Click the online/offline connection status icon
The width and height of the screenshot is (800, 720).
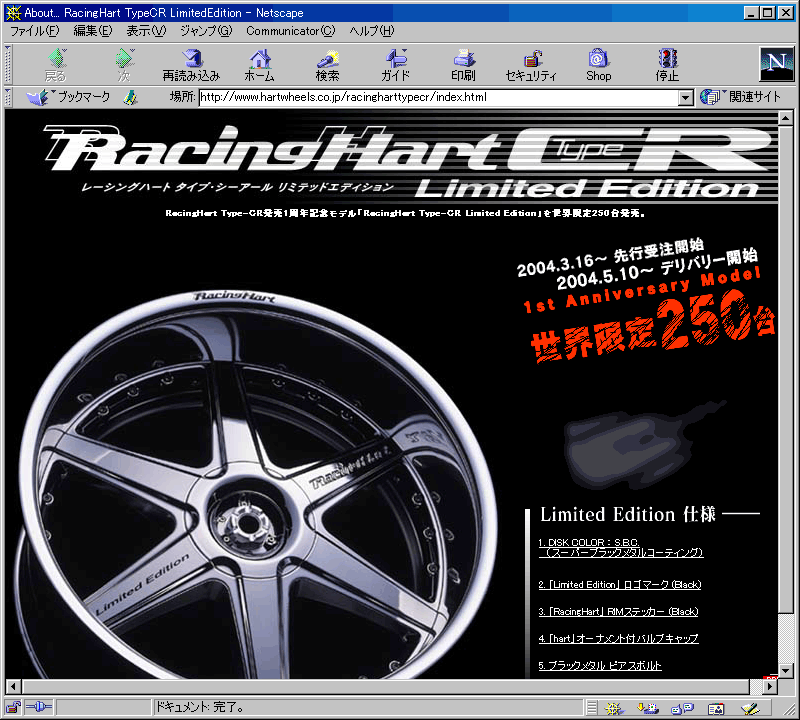39,707
